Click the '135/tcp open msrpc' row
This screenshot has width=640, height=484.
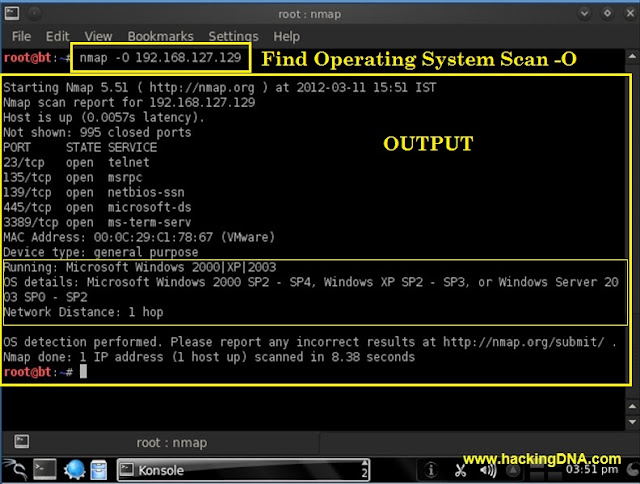click(73, 177)
